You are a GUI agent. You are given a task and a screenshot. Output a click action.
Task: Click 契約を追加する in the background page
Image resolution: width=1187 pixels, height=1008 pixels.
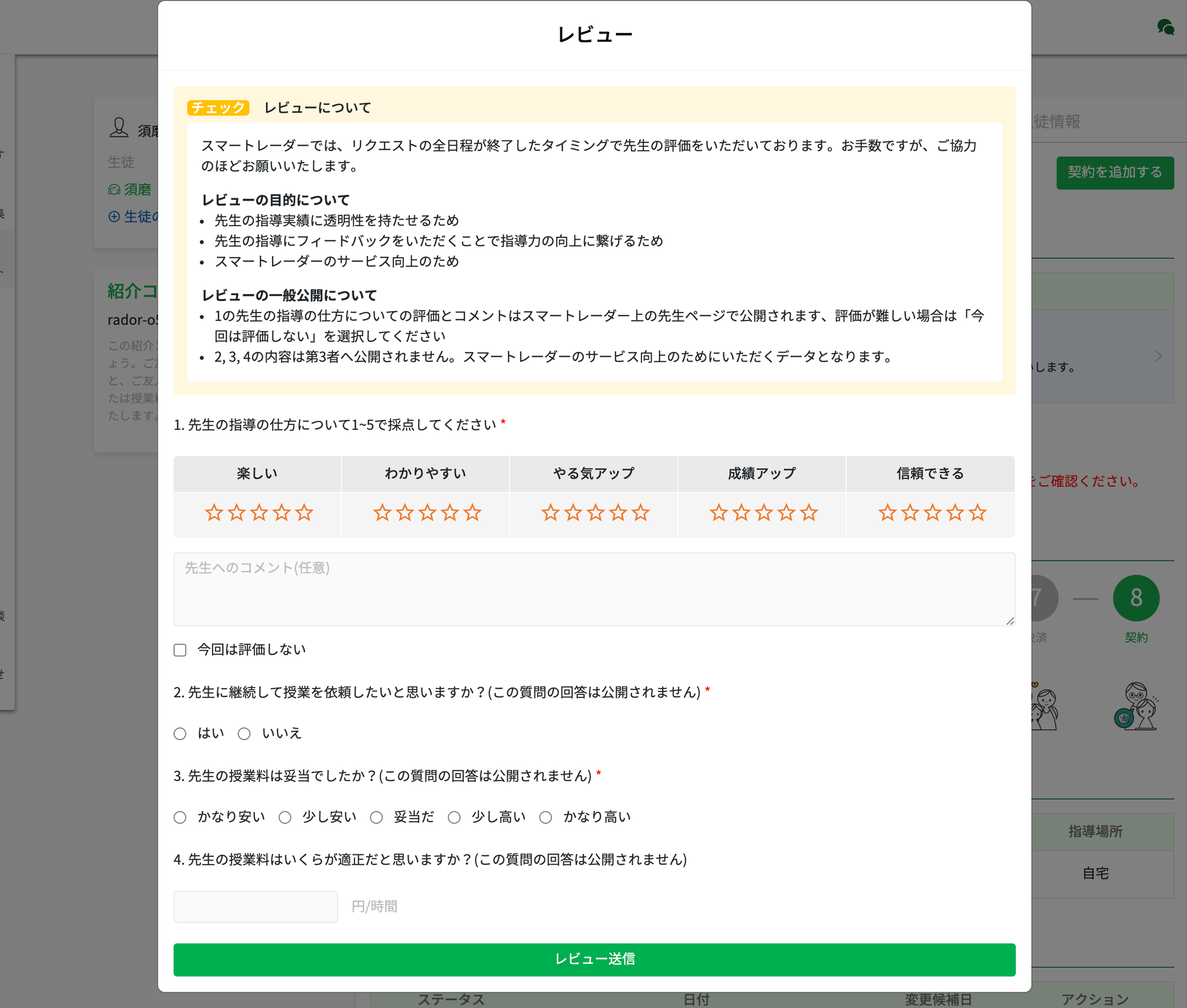pyautogui.click(x=1115, y=172)
